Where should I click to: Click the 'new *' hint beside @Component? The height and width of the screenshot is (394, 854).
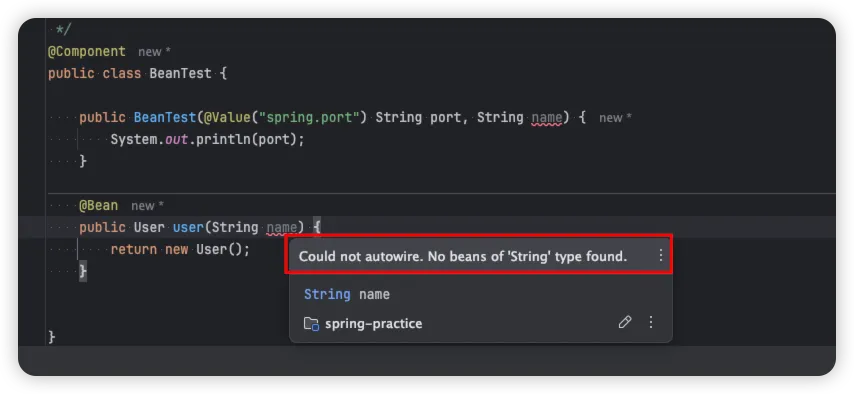(x=154, y=52)
